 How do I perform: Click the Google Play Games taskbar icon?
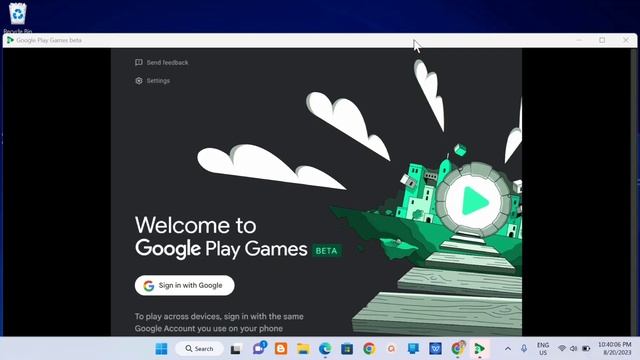click(x=480, y=349)
